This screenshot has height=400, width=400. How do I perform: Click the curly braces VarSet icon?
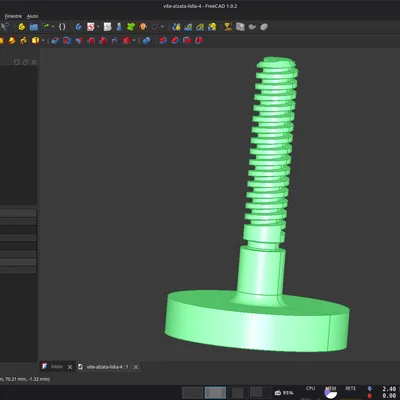(x=62, y=27)
